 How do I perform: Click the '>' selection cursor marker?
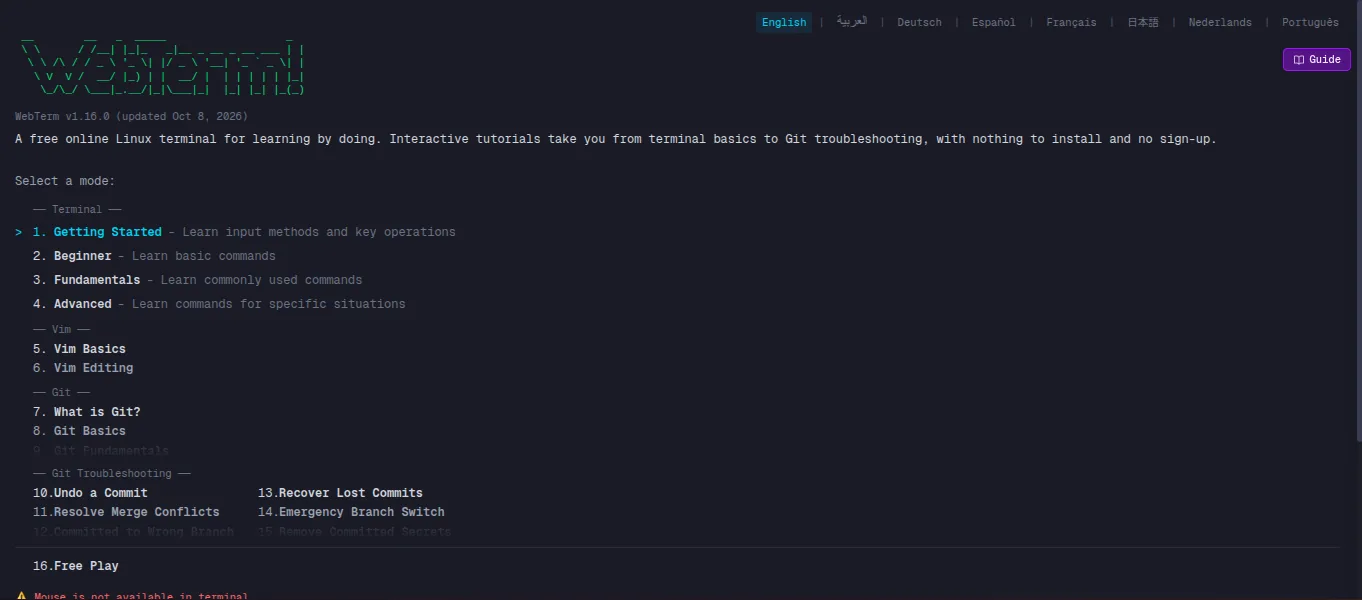tap(19, 232)
